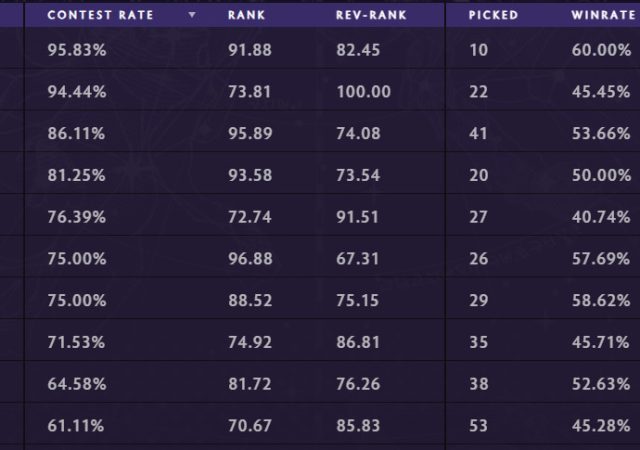640x450 pixels.
Task: Select the 86.11% contest rate cell
Action: coord(76,132)
